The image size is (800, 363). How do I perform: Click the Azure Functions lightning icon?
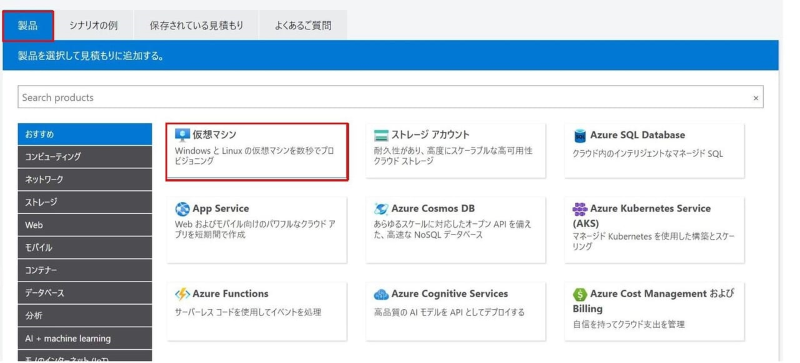[x=182, y=294]
